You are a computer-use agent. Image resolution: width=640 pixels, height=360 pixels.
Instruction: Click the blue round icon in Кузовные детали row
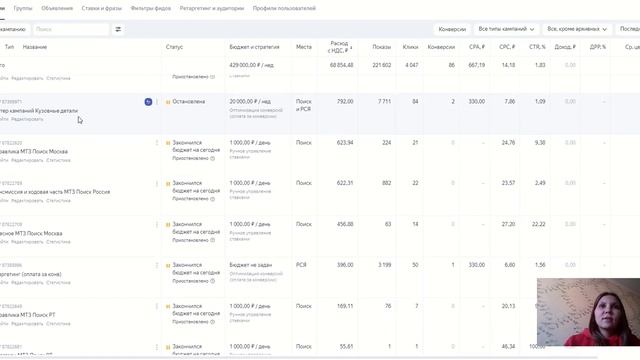pyautogui.click(x=148, y=102)
